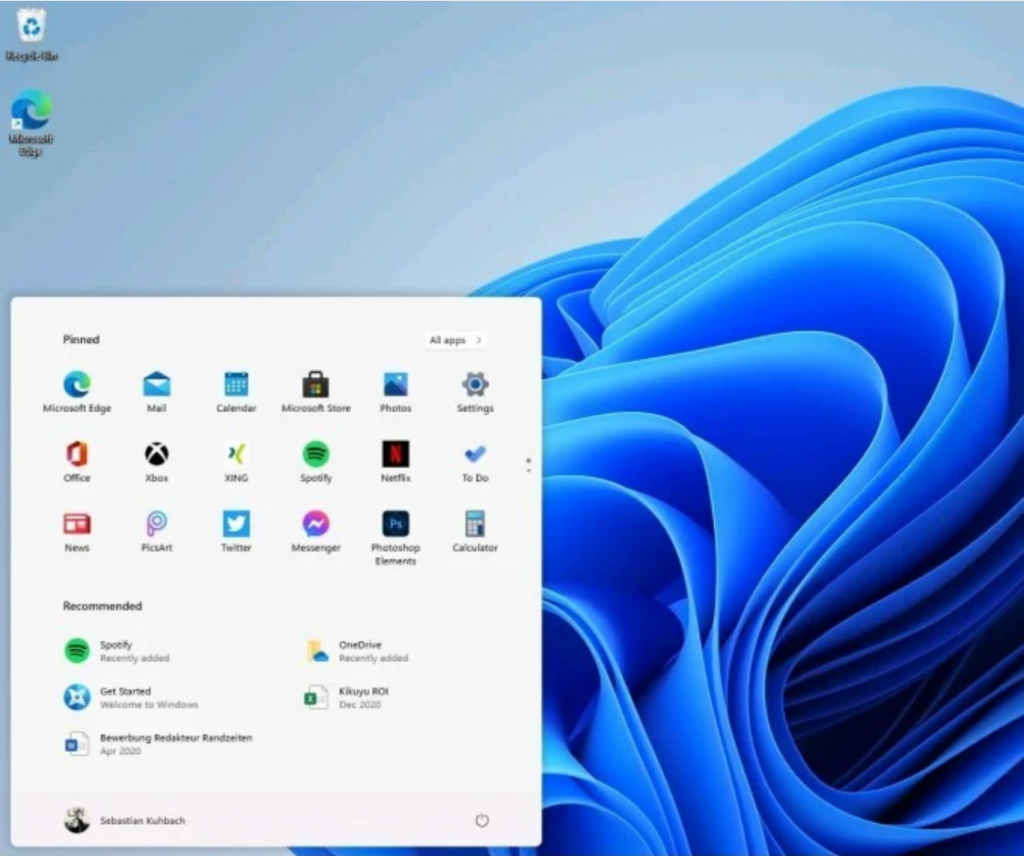Click the pinned apps page dots
Screen dimensions: 1024x856
tap(528, 466)
